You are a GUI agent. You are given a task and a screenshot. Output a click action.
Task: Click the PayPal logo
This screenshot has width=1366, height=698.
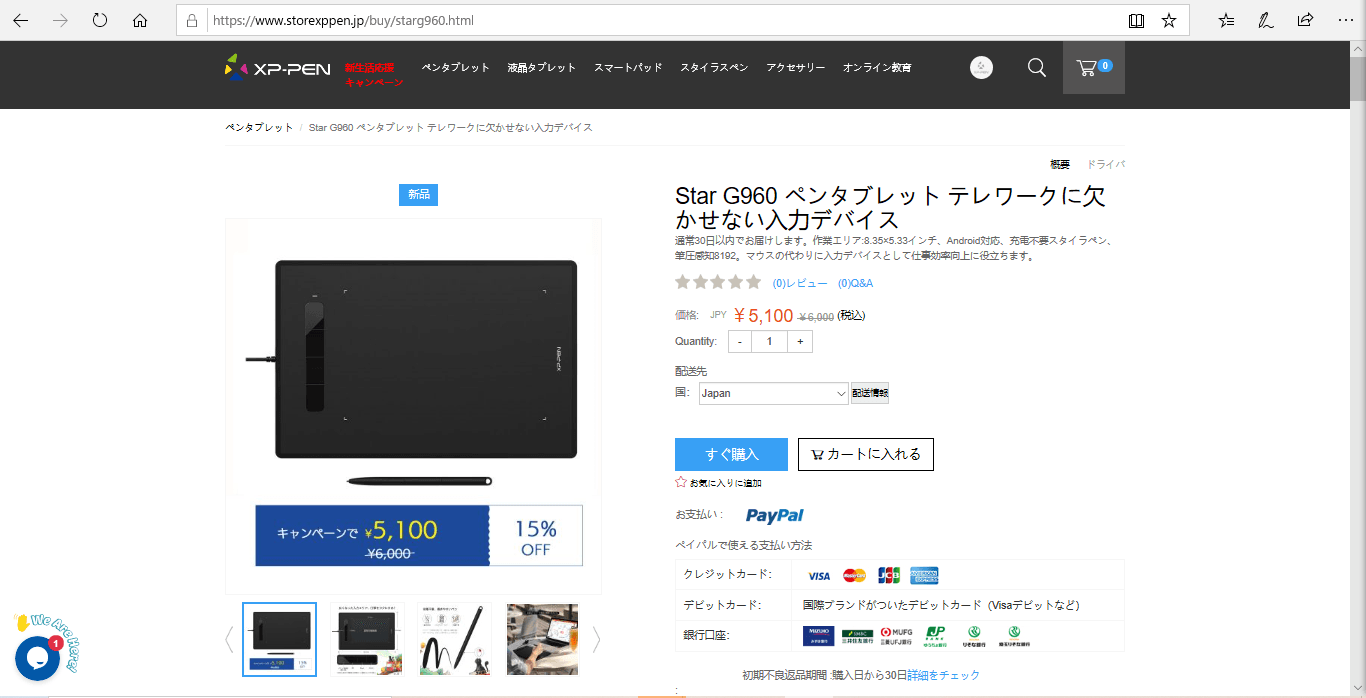coord(775,516)
